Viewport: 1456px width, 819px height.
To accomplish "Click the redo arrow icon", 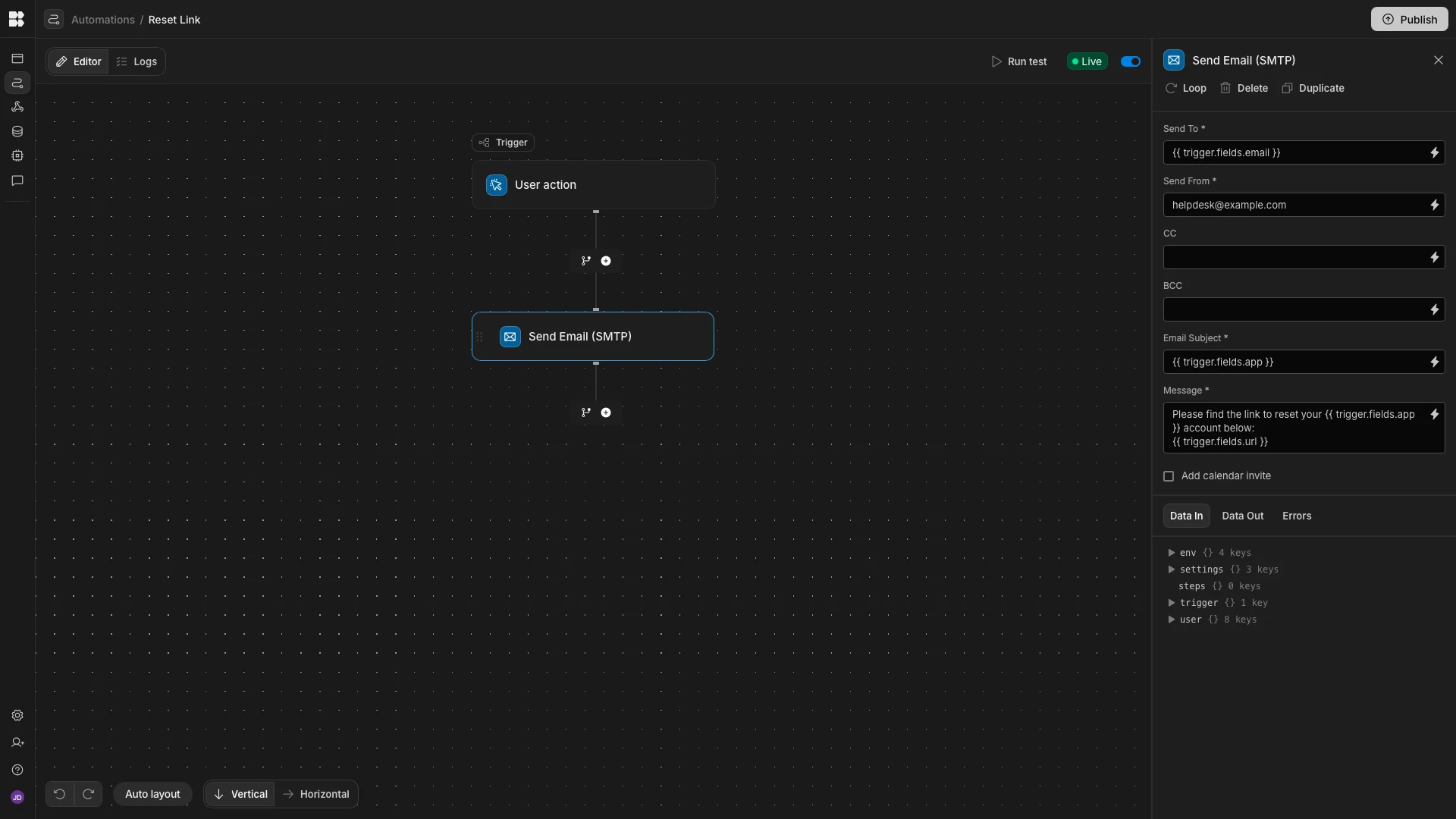I will pos(88,794).
